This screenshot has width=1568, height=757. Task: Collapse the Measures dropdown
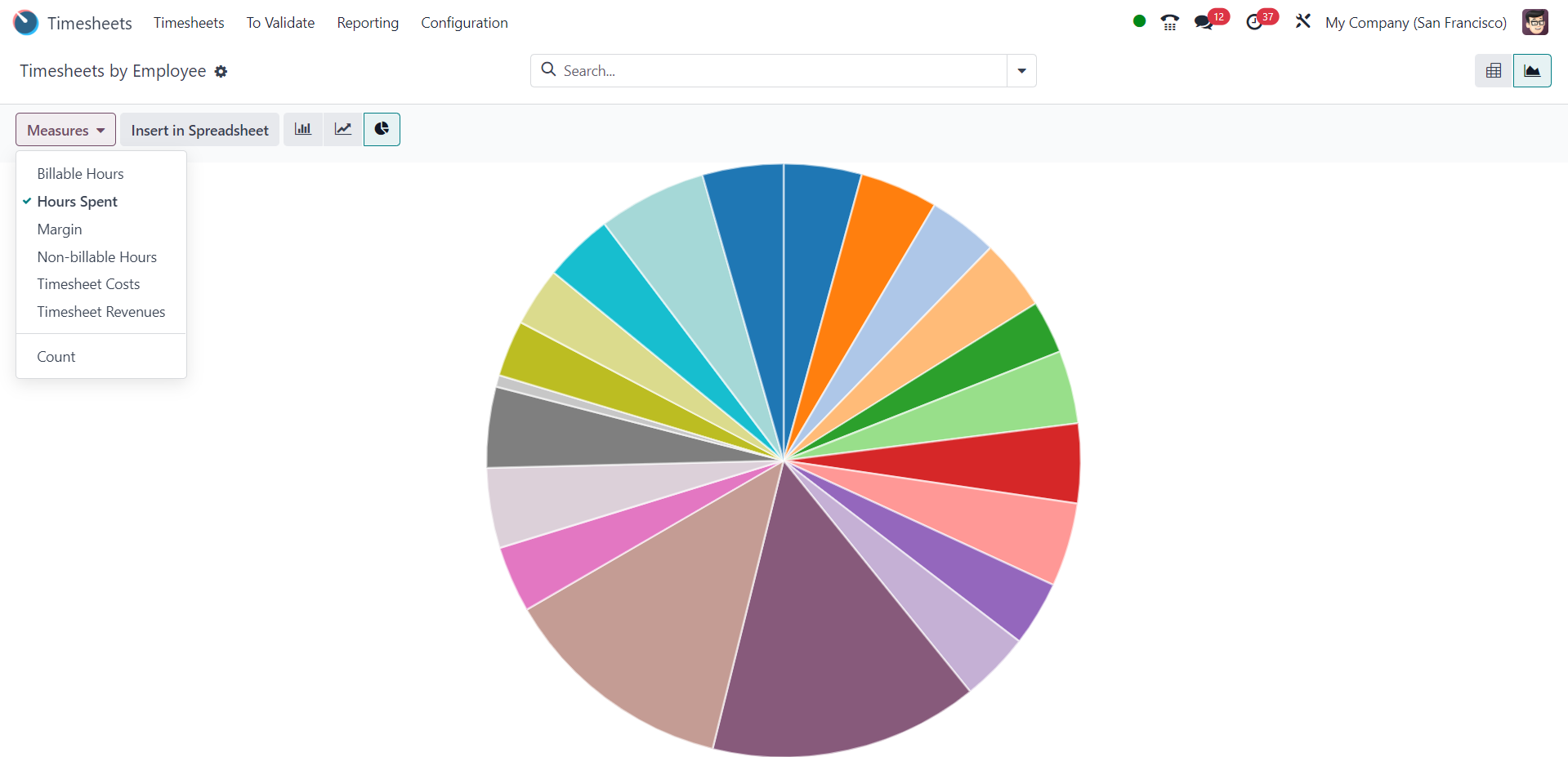pos(65,130)
